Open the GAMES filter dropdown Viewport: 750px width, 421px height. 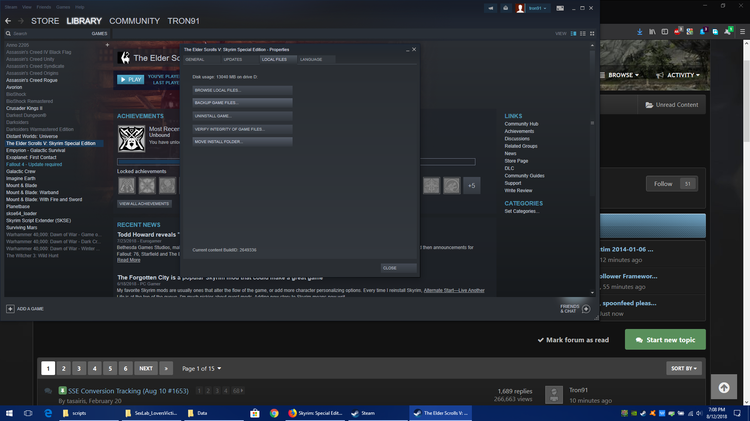[99, 33]
